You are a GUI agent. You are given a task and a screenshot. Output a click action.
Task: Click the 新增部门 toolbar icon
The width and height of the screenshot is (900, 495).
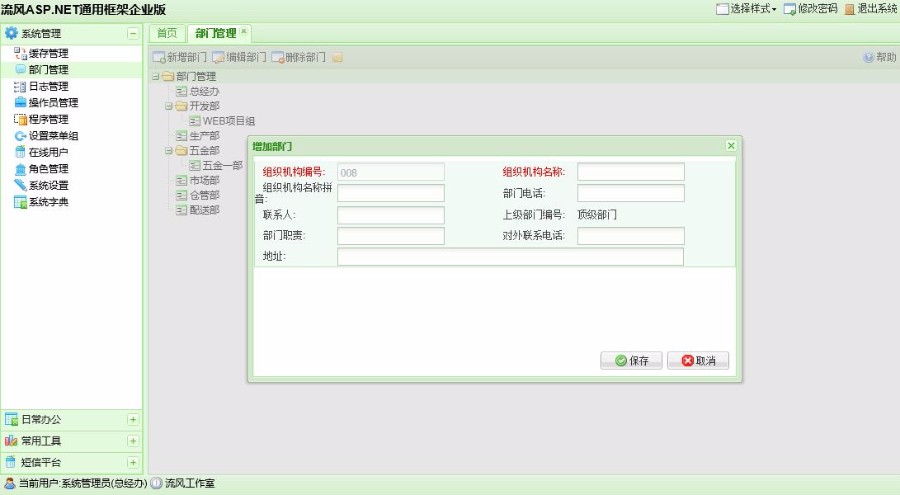159,57
